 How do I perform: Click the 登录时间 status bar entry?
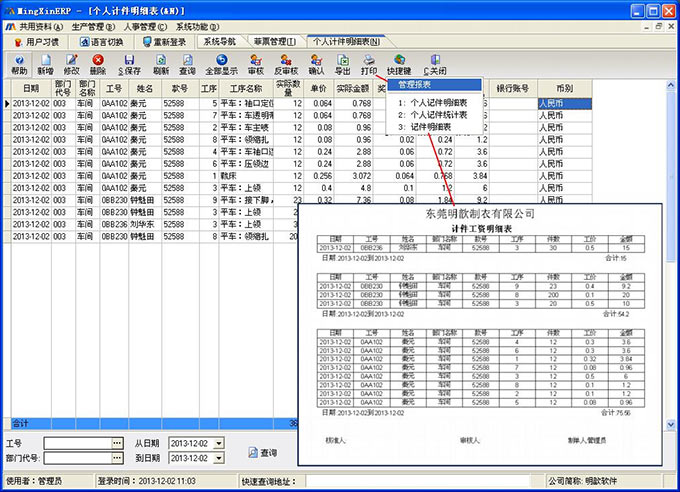tap(147, 481)
